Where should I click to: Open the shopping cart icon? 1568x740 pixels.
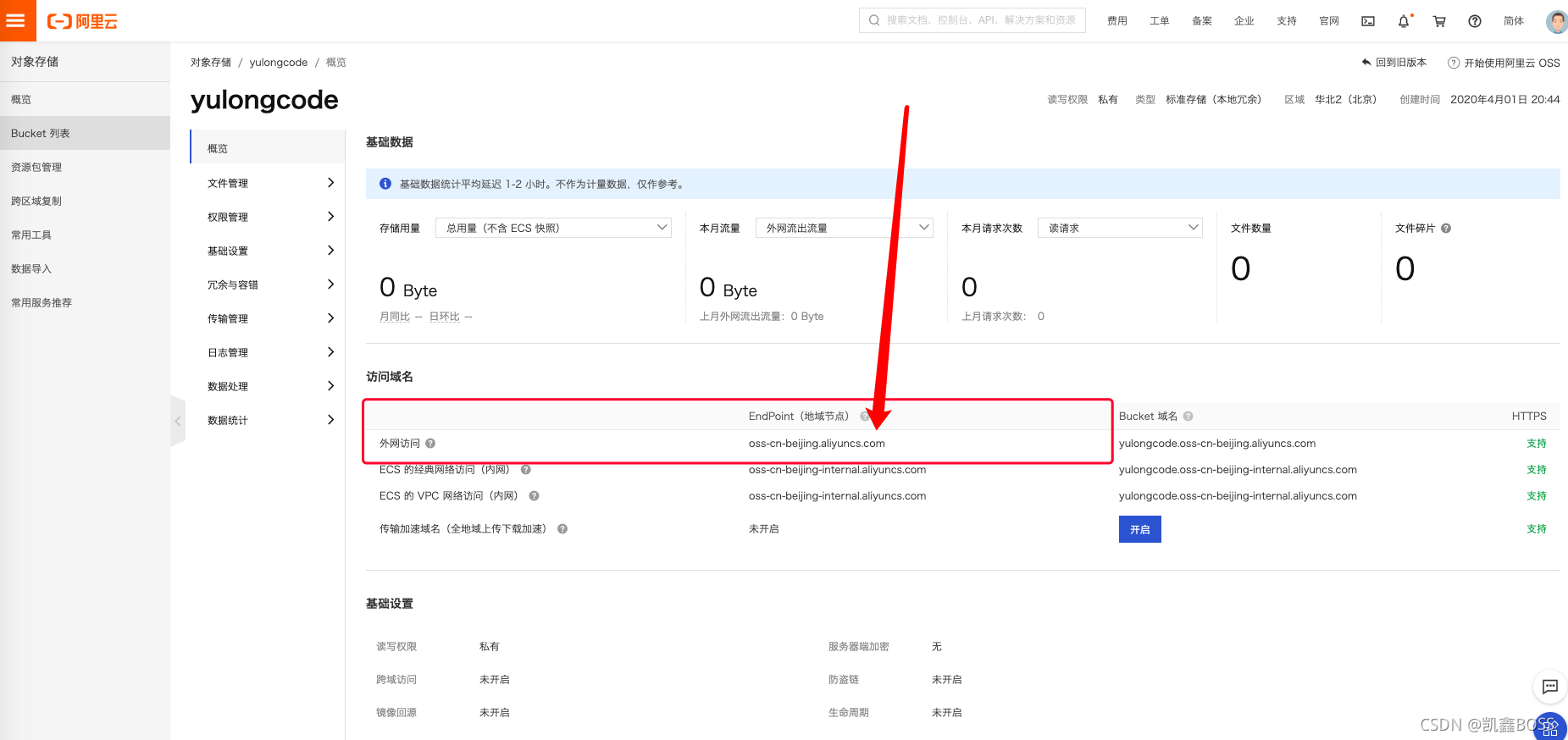point(1439,21)
